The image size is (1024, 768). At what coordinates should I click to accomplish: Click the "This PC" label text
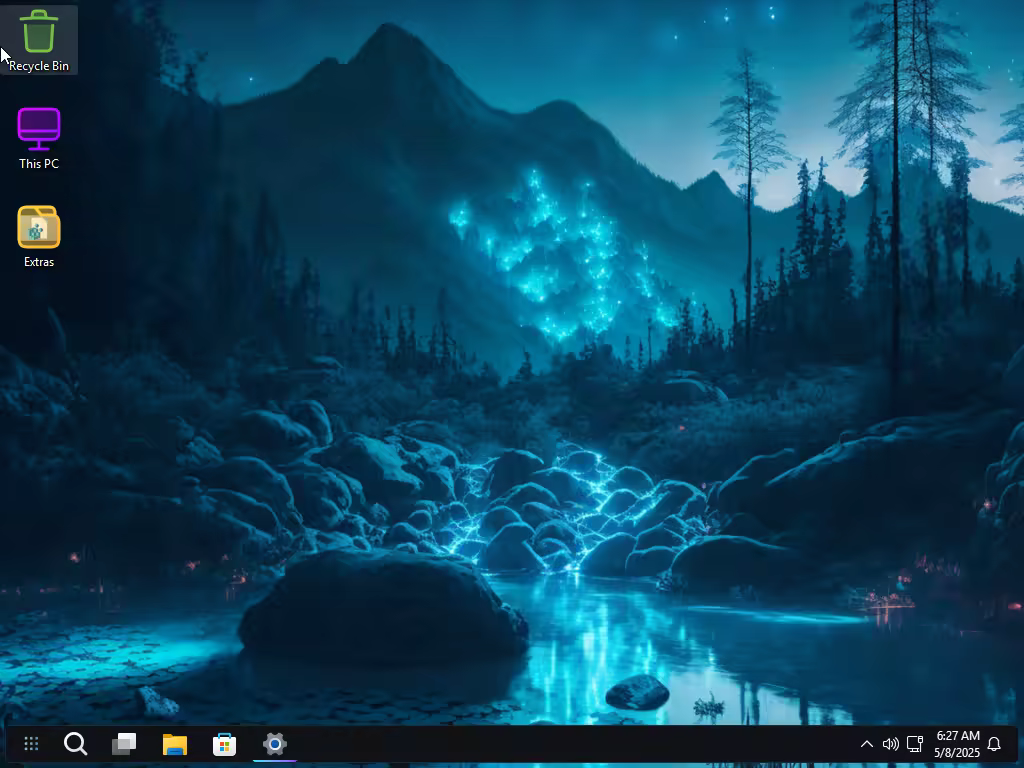(x=39, y=164)
